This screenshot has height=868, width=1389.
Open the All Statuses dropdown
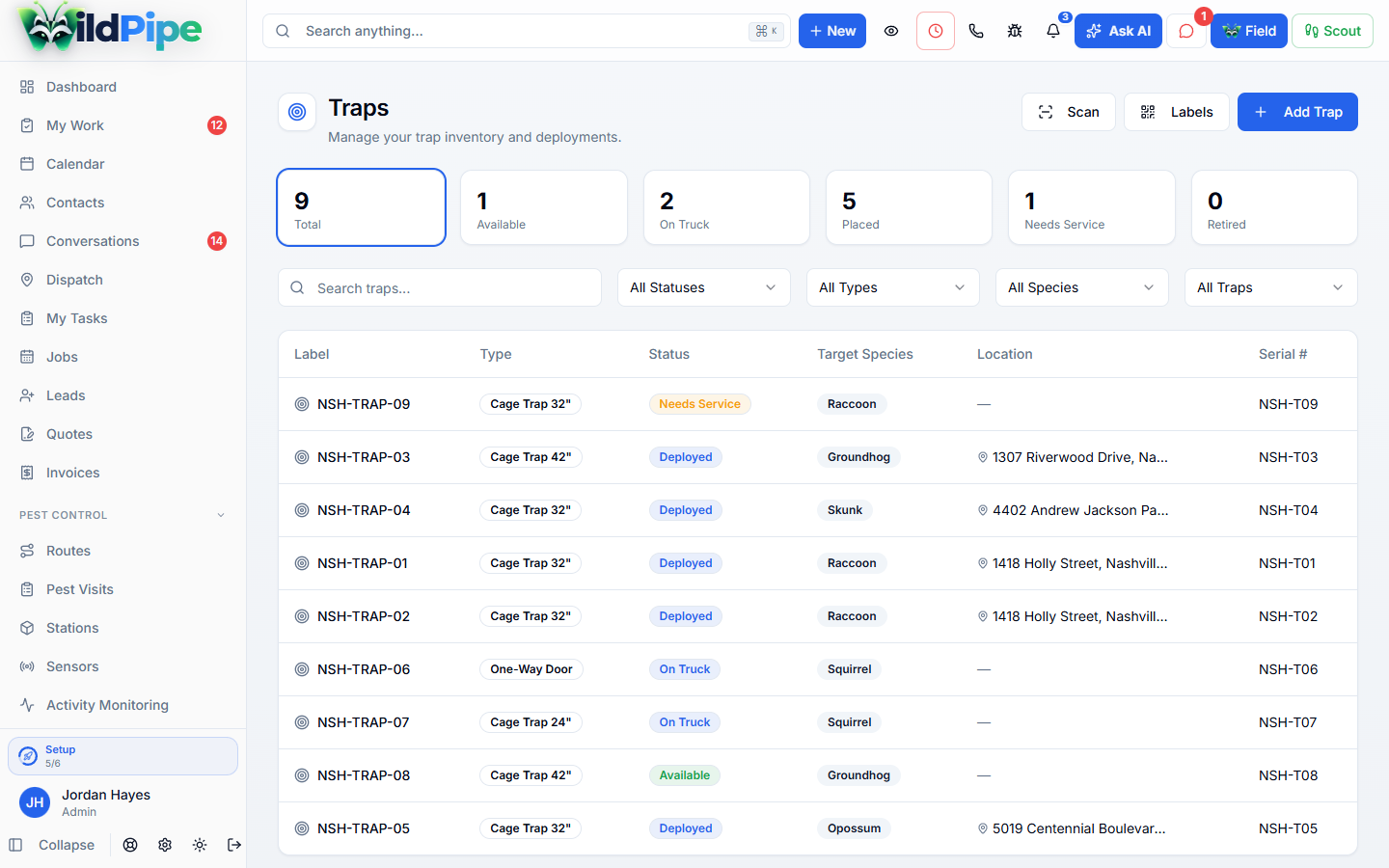tap(704, 287)
